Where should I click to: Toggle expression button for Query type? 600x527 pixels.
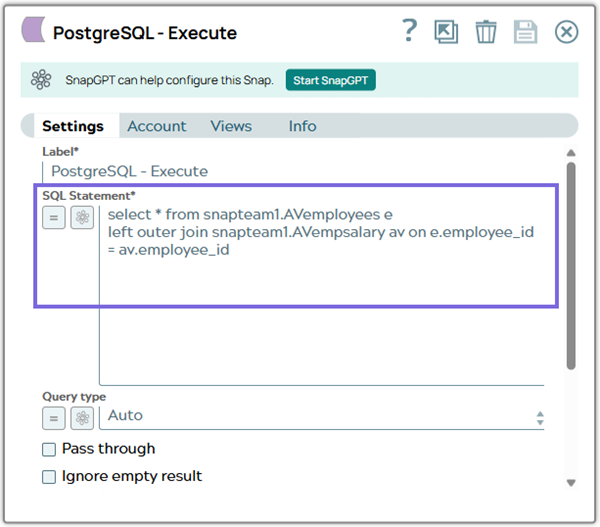point(54,418)
